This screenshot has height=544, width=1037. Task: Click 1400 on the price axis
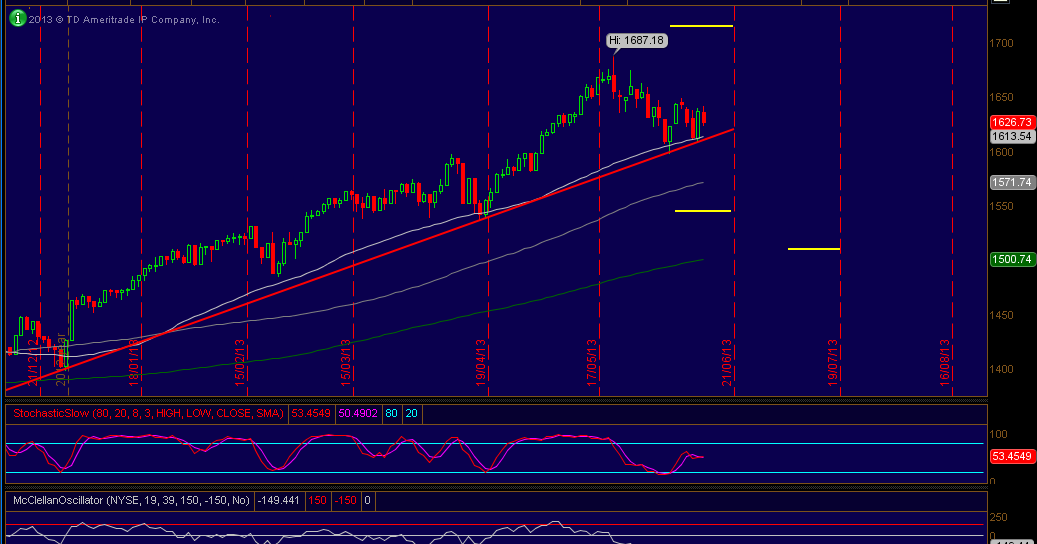pyautogui.click(x=1001, y=369)
